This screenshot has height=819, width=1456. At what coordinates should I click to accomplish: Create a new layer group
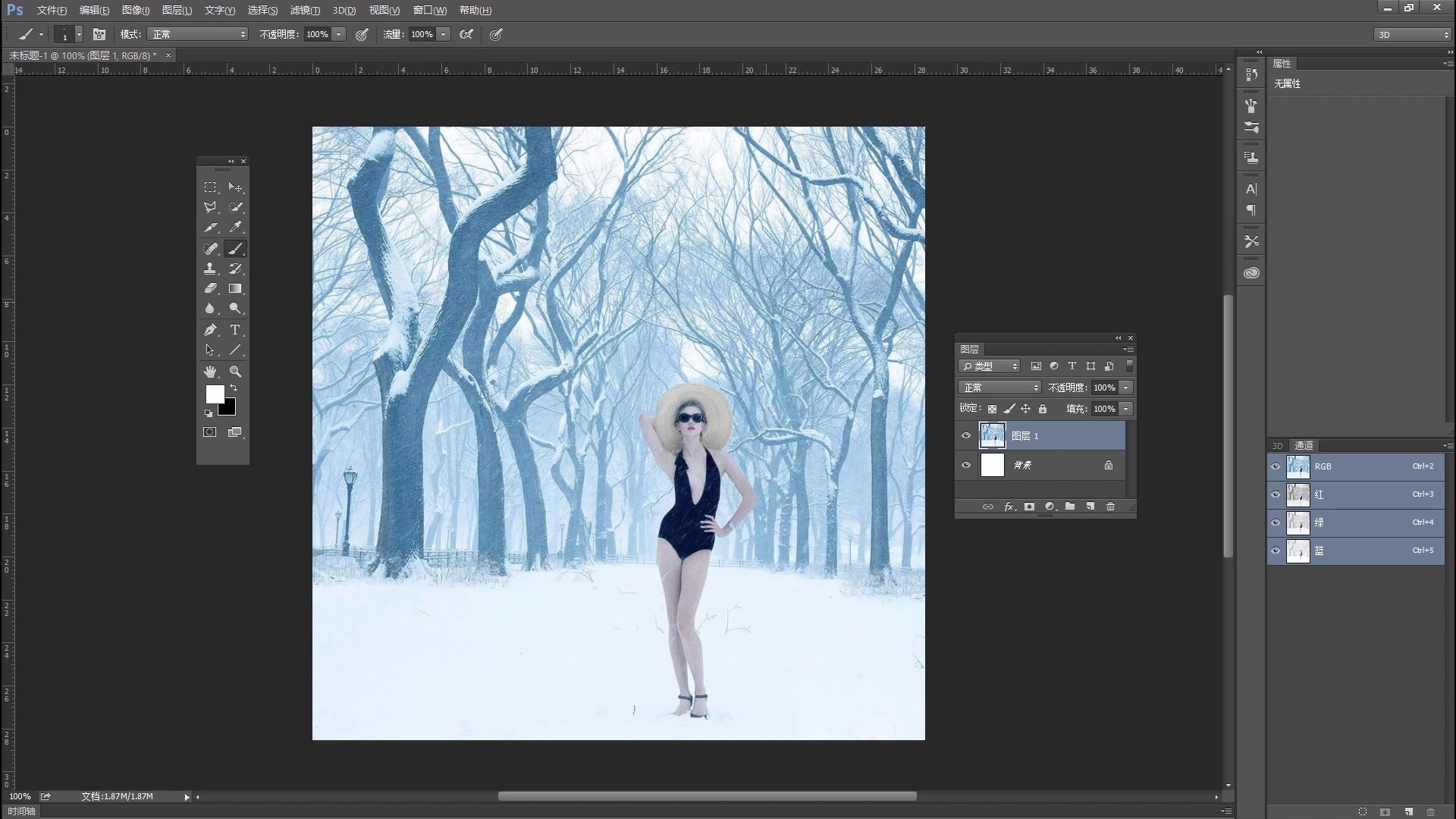click(1070, 507)
